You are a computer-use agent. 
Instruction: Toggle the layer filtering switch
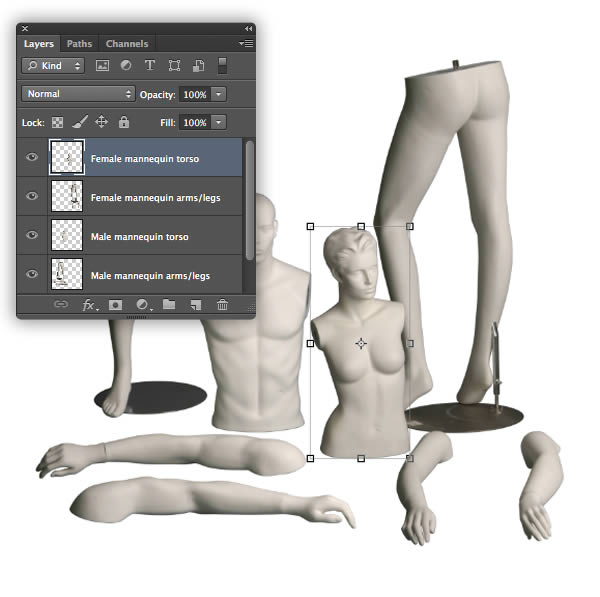[x=222, y=65]
